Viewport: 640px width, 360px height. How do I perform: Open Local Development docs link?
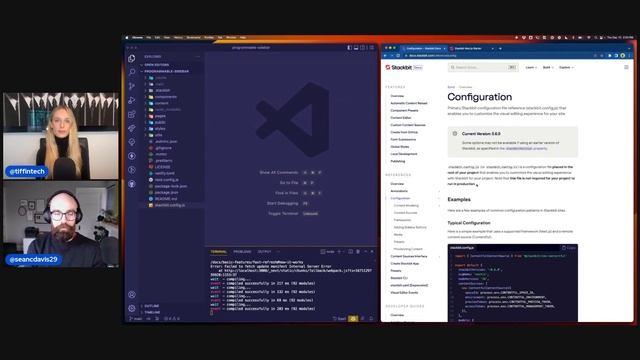click(x=403, y=154)
